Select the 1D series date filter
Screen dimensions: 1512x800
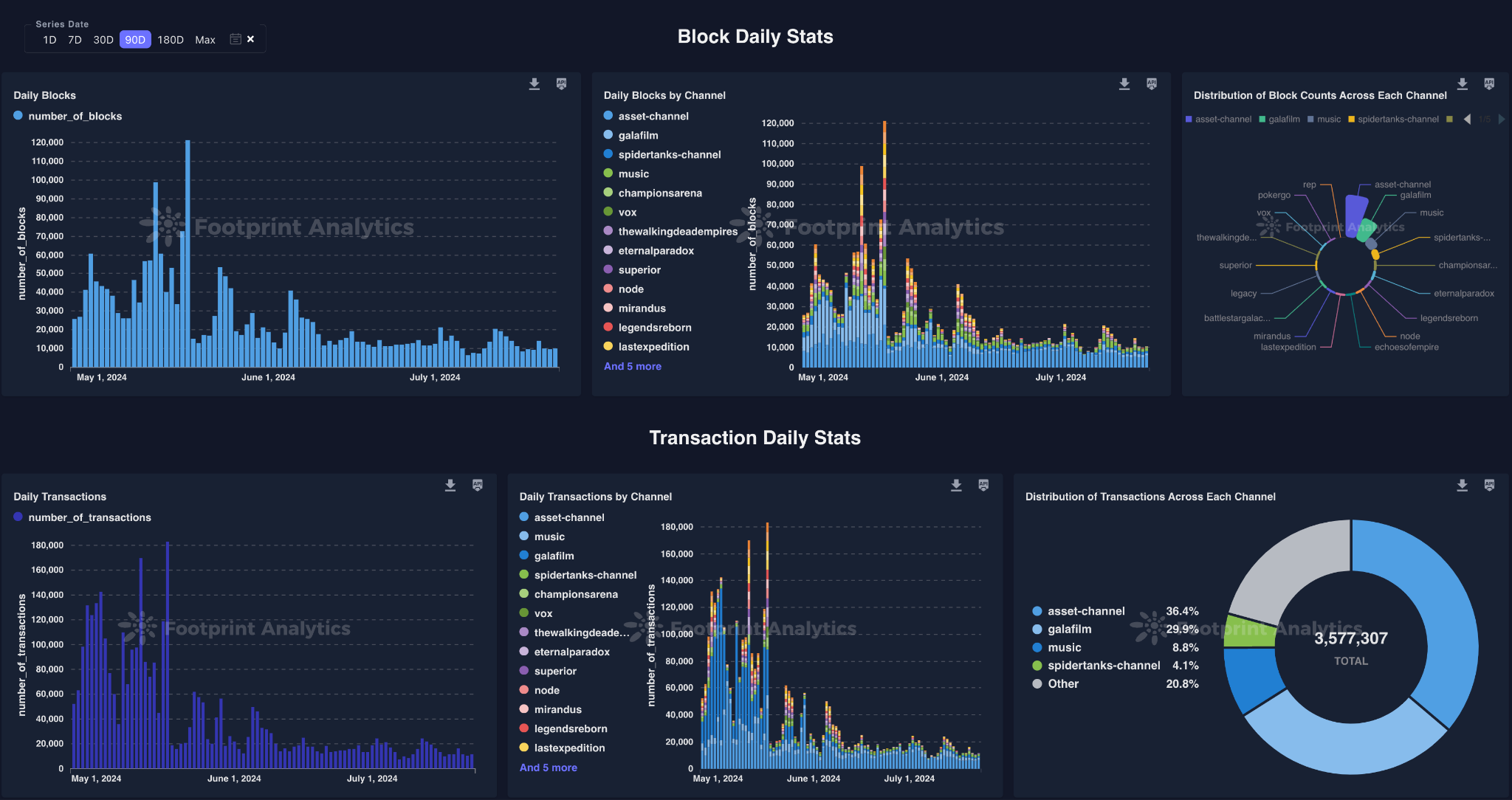coord(49,39)
